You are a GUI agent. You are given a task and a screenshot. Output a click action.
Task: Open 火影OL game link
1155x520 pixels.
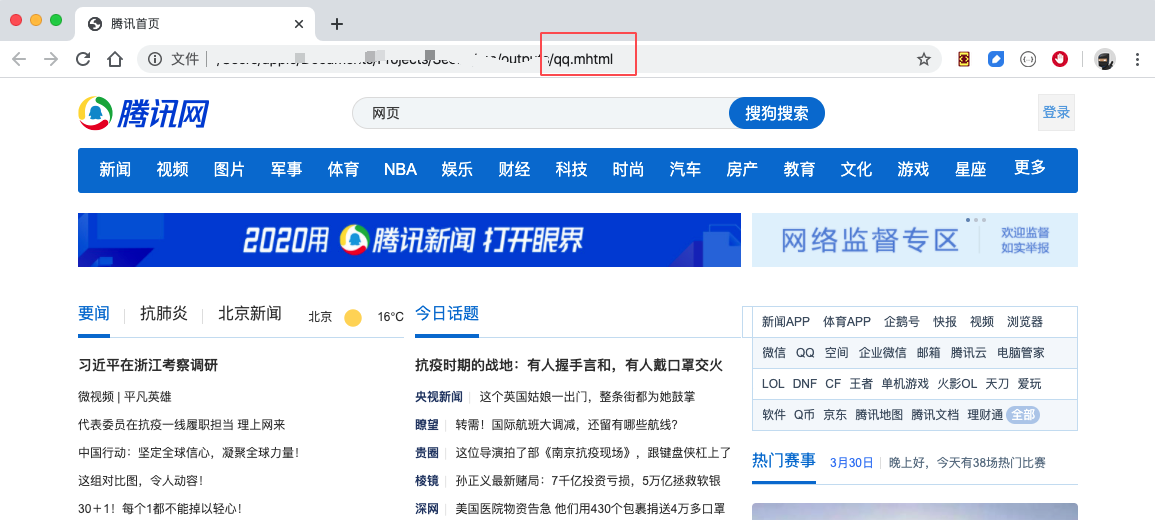point(958,384)
